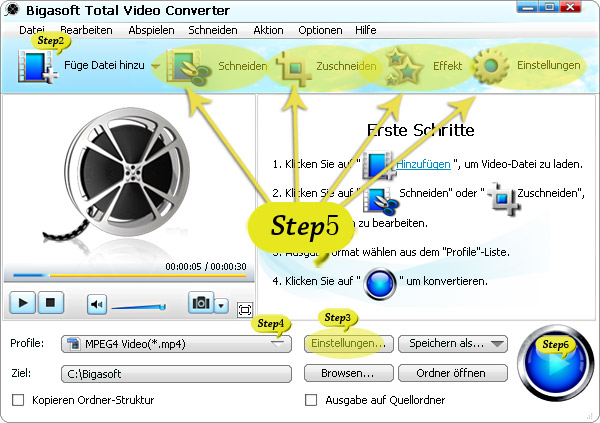Enable Kopieren Ordner-Struktur checkbox
The width and height of the screenshot is (600, 423).
tap(18, 400)
